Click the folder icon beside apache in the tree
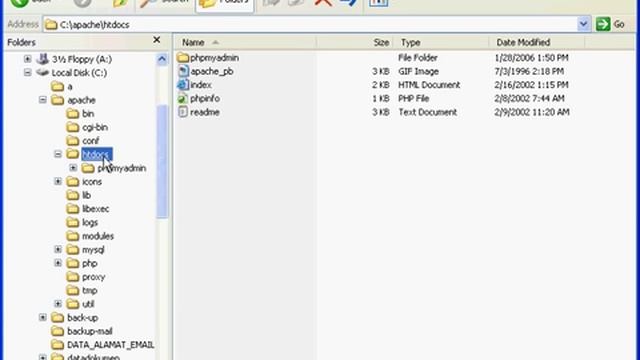This screenshot has width=640, height=360. click(x=58, y=100)
